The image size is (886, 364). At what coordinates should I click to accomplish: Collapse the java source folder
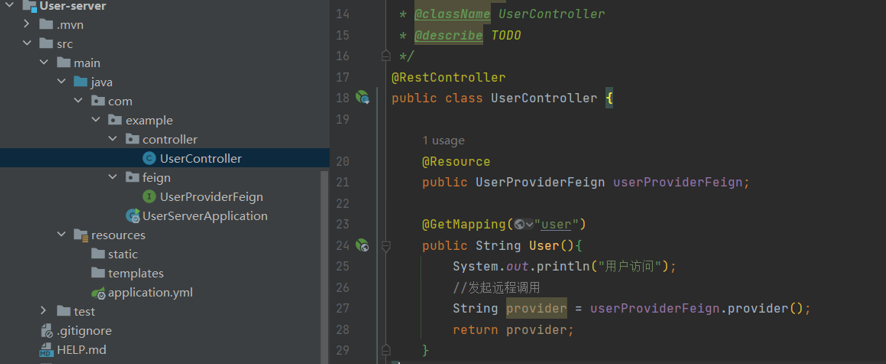pyautogui.click(x=61, y=82)
